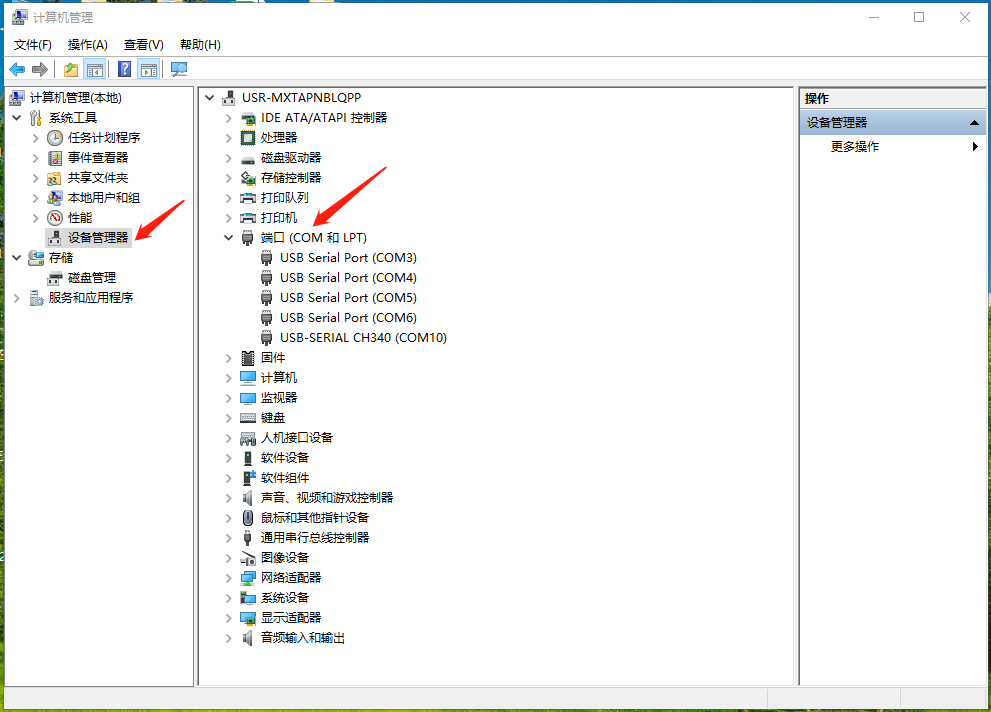Select USB-SERIAL CH340 (COM10)
Screen dimensions: 991x712
coord(363,338)
